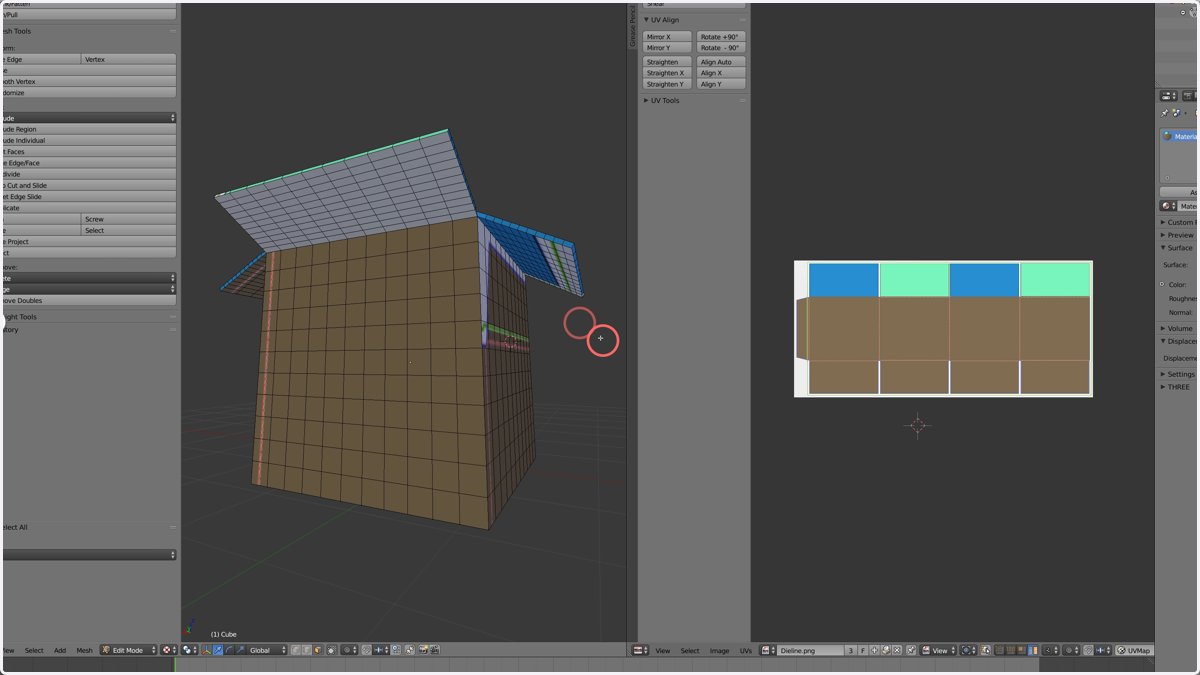Select the translate manipulator arrow
Screen dimensions: 1200x675
pyautogui.click(x=218, y=650)
